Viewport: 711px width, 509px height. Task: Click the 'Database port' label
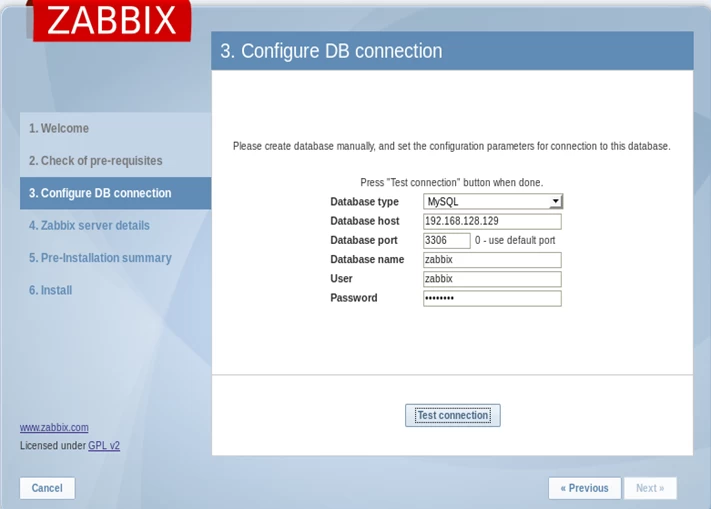pos(364,240)
